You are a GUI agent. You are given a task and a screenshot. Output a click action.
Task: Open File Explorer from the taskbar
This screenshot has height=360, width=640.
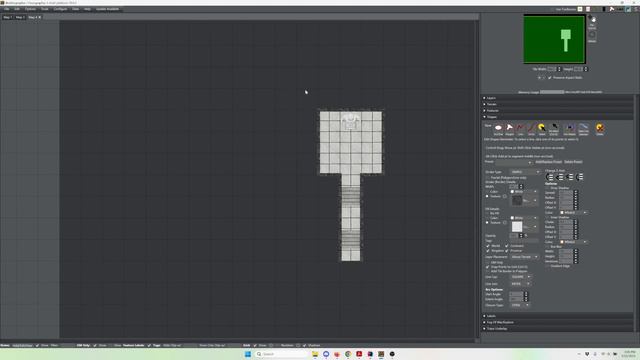click(315, 354)
